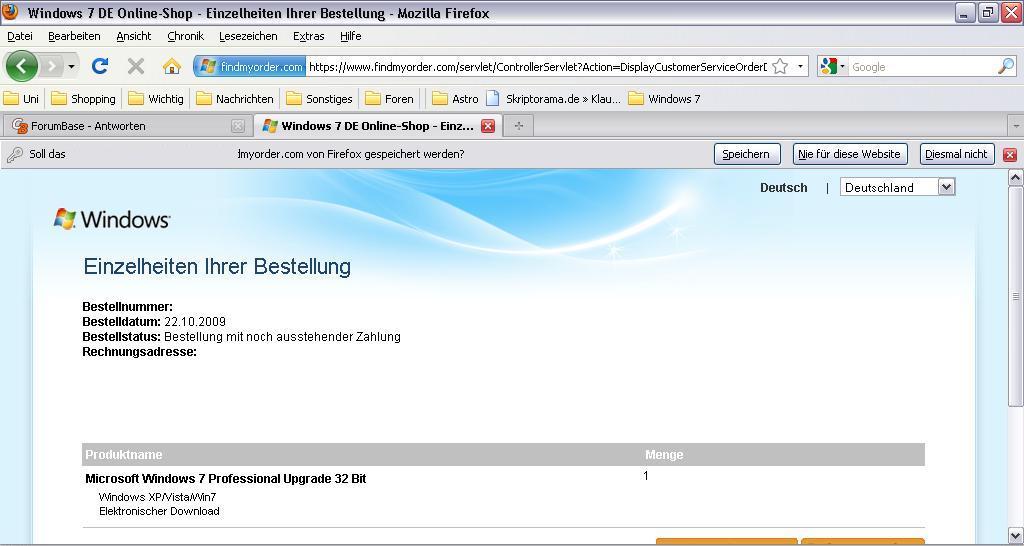
Task: Open the Datei menu
Action: tap(20, 36)
